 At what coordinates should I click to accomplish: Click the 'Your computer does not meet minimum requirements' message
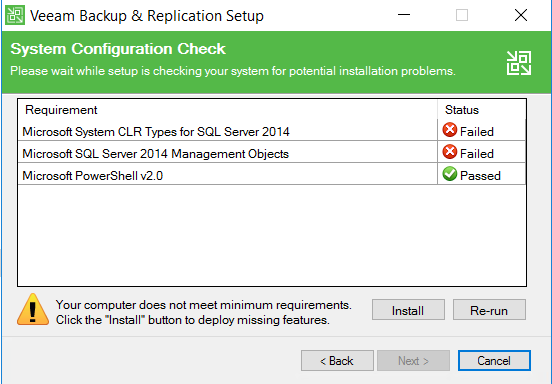click(203, 305)
